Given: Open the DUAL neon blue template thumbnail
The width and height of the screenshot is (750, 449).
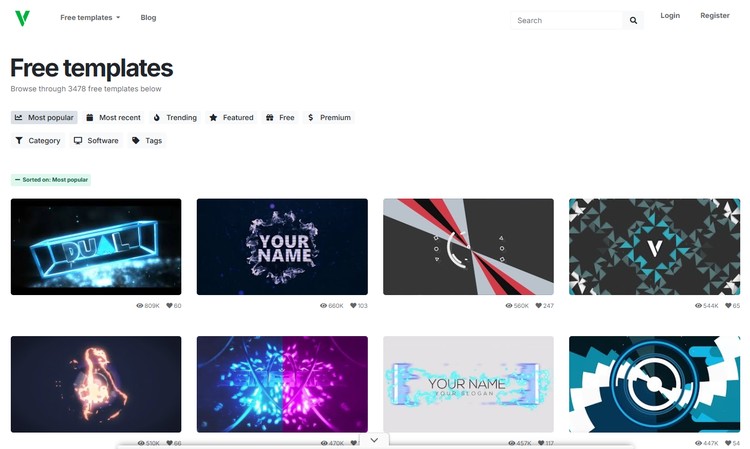Looking at the screenshot, I should (96, 247).
